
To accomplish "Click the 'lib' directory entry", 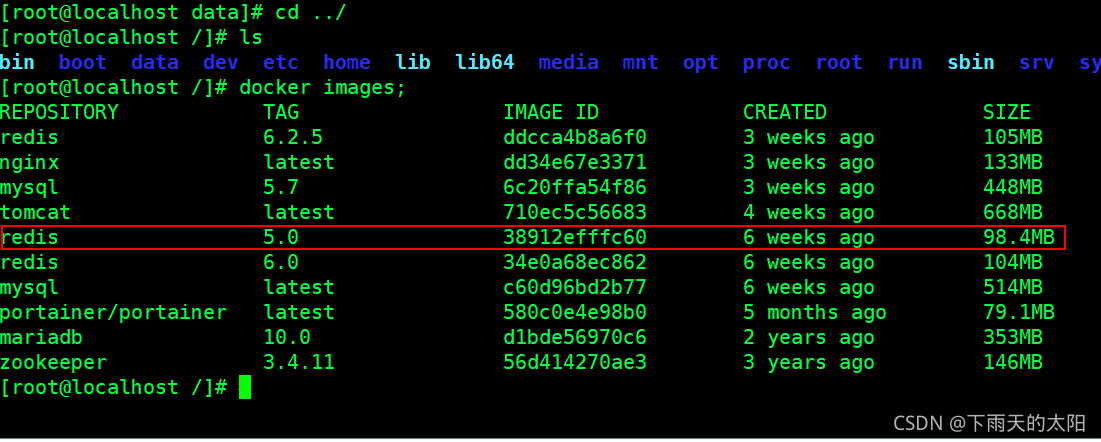I will (x=413, y=63).
